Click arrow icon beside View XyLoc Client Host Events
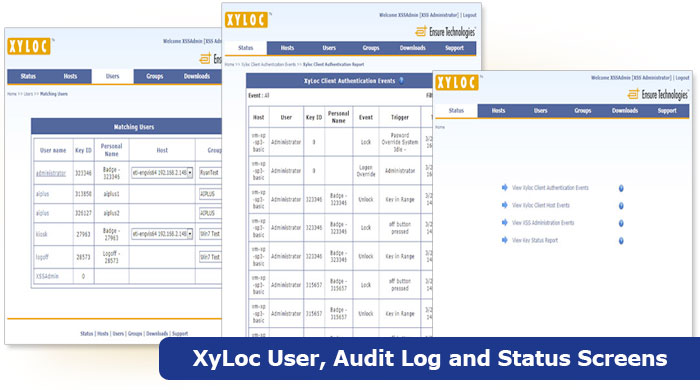Viewport: 700px width, 390px height. [504, 205]
